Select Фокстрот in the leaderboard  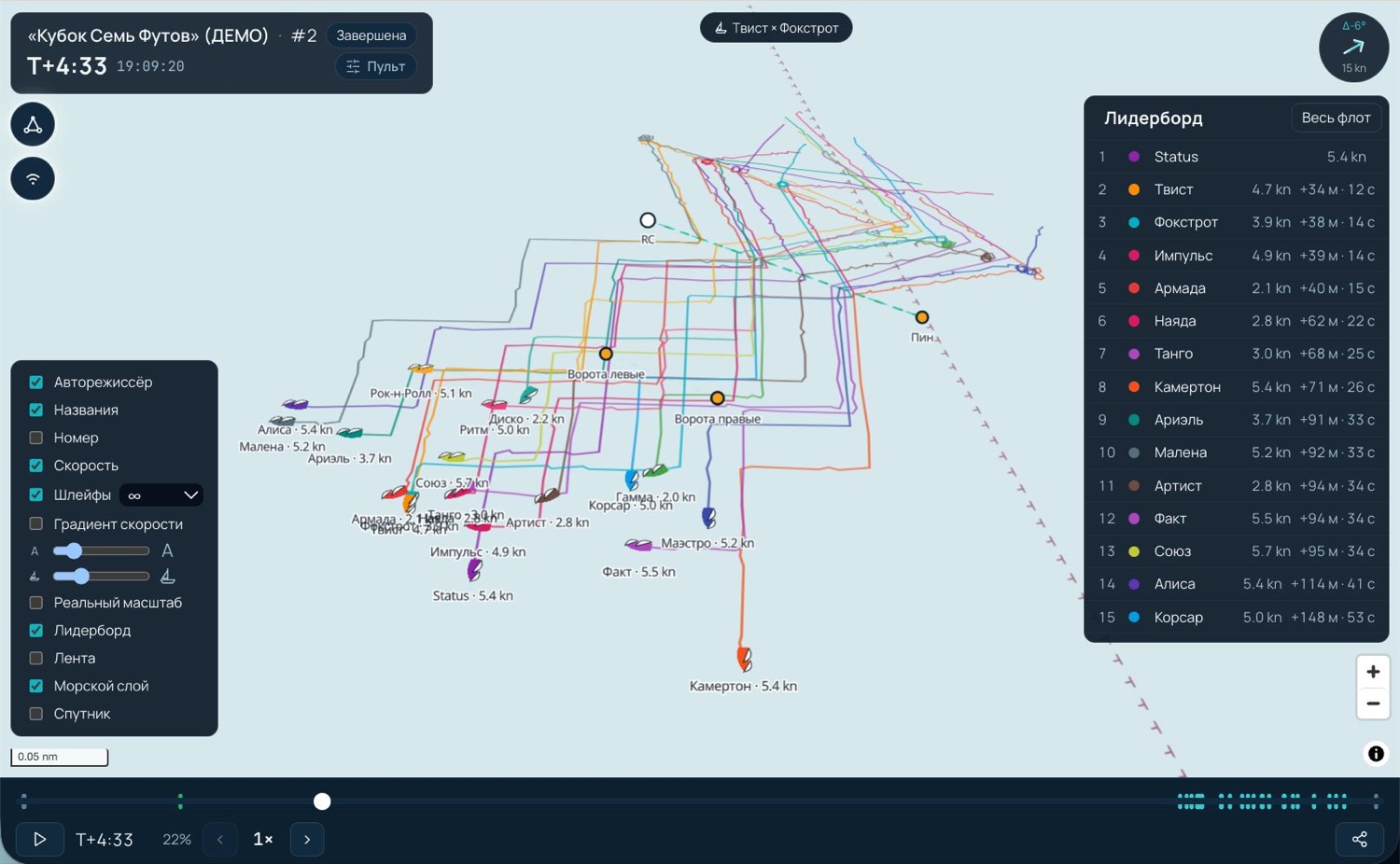(1236, 222)
